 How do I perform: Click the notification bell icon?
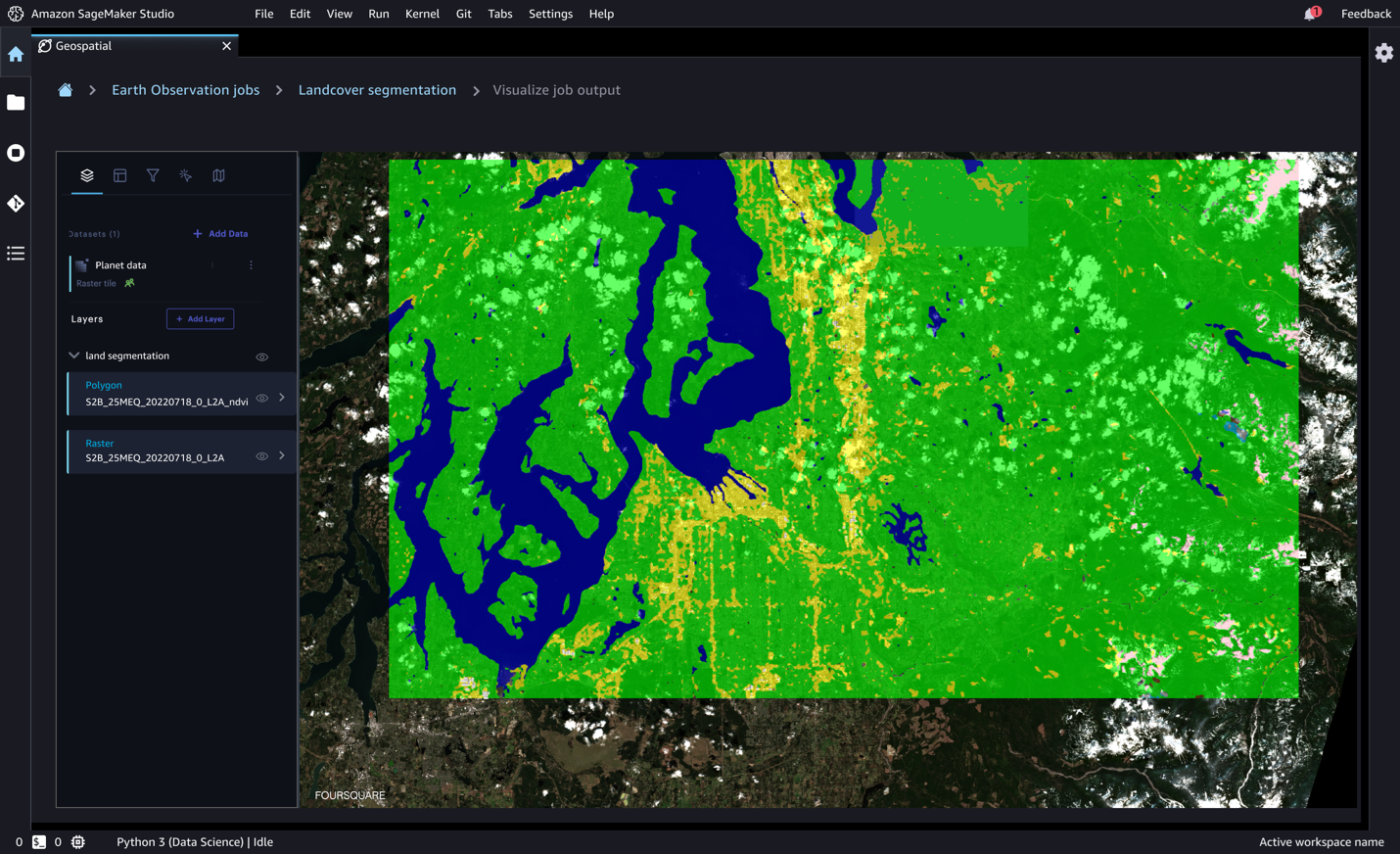pos(1310,14)
